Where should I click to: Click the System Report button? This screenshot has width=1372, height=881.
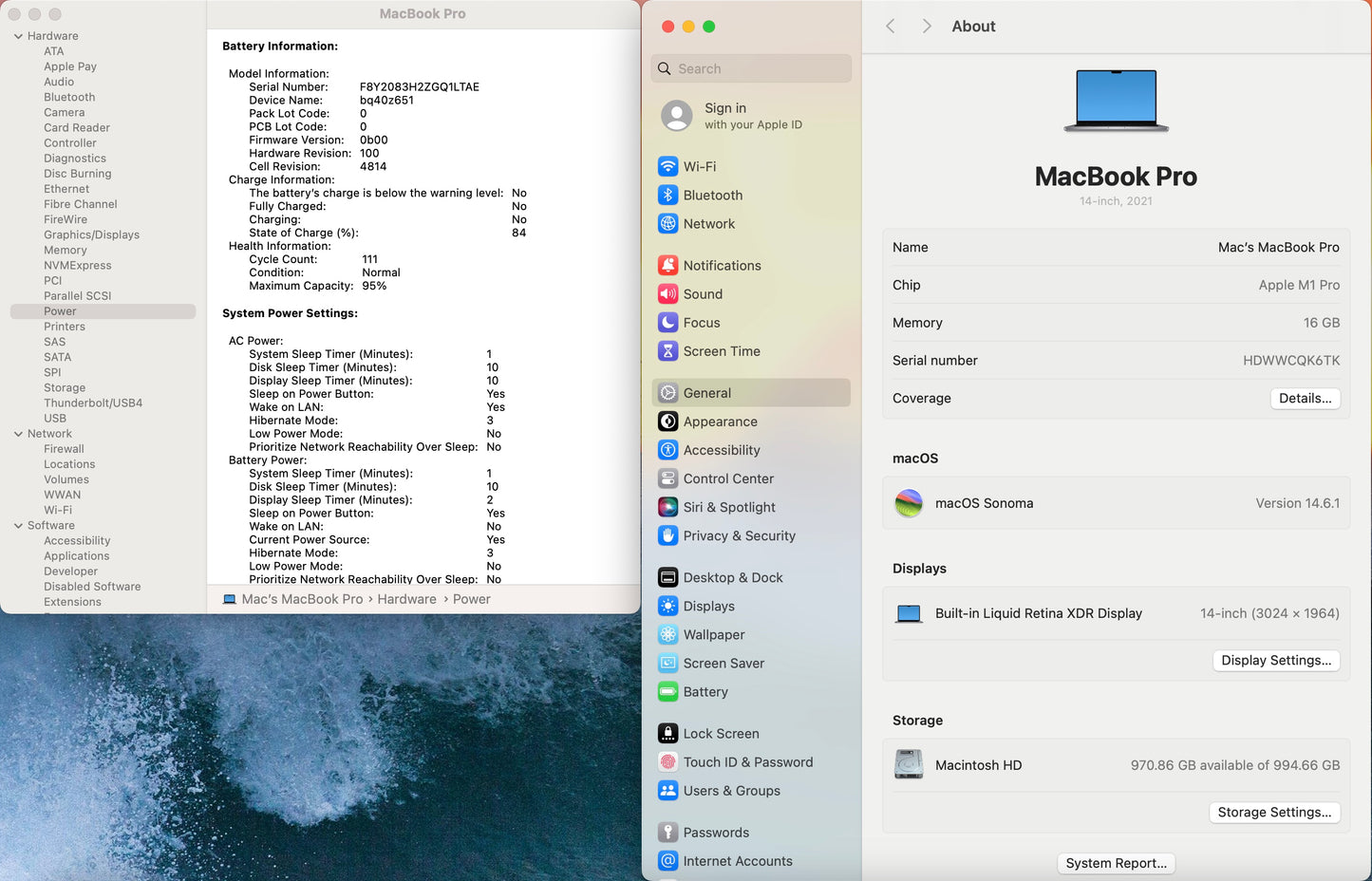pyautogui.click(x=1116, y=863)
